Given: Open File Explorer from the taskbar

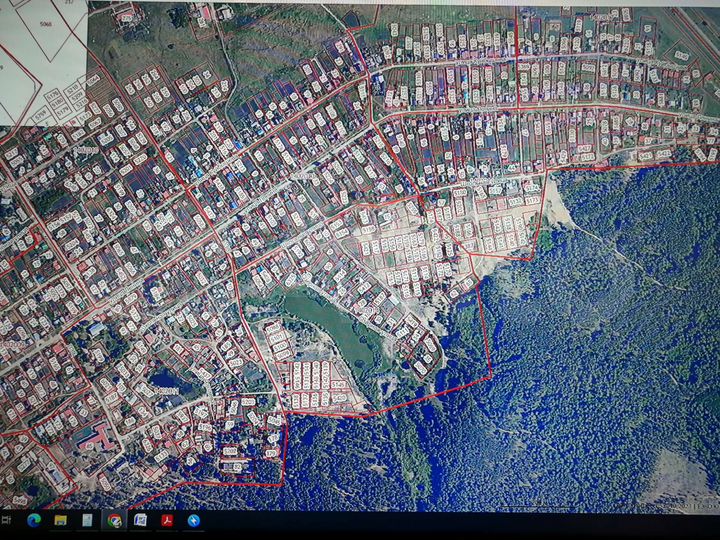Looking at the screenshot, I should 61,520.
